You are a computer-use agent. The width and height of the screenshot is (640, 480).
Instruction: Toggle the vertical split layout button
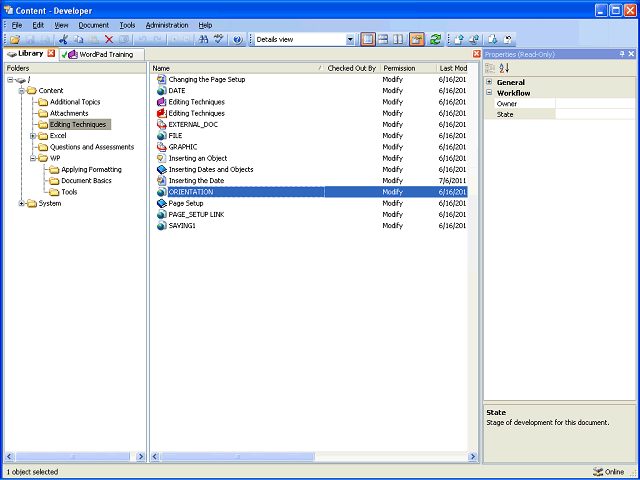click(398, 40)
